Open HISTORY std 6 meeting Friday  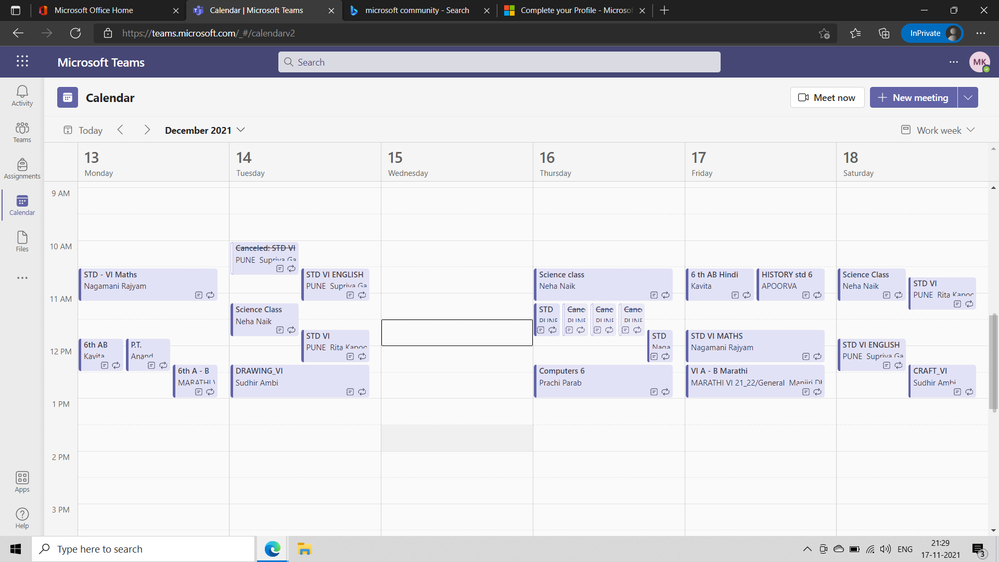coord(791,284)
